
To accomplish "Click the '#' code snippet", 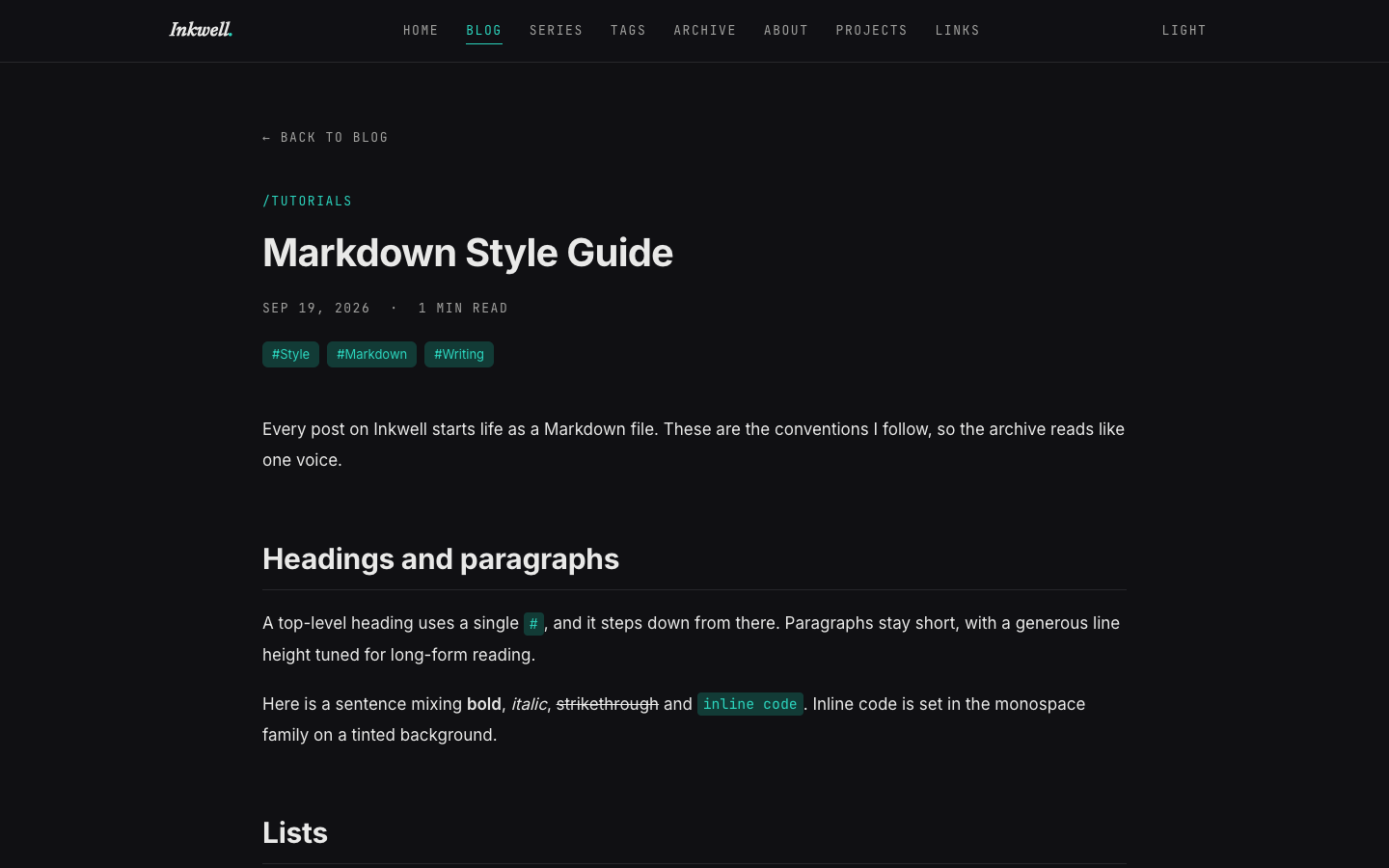I will coord(533,624).
